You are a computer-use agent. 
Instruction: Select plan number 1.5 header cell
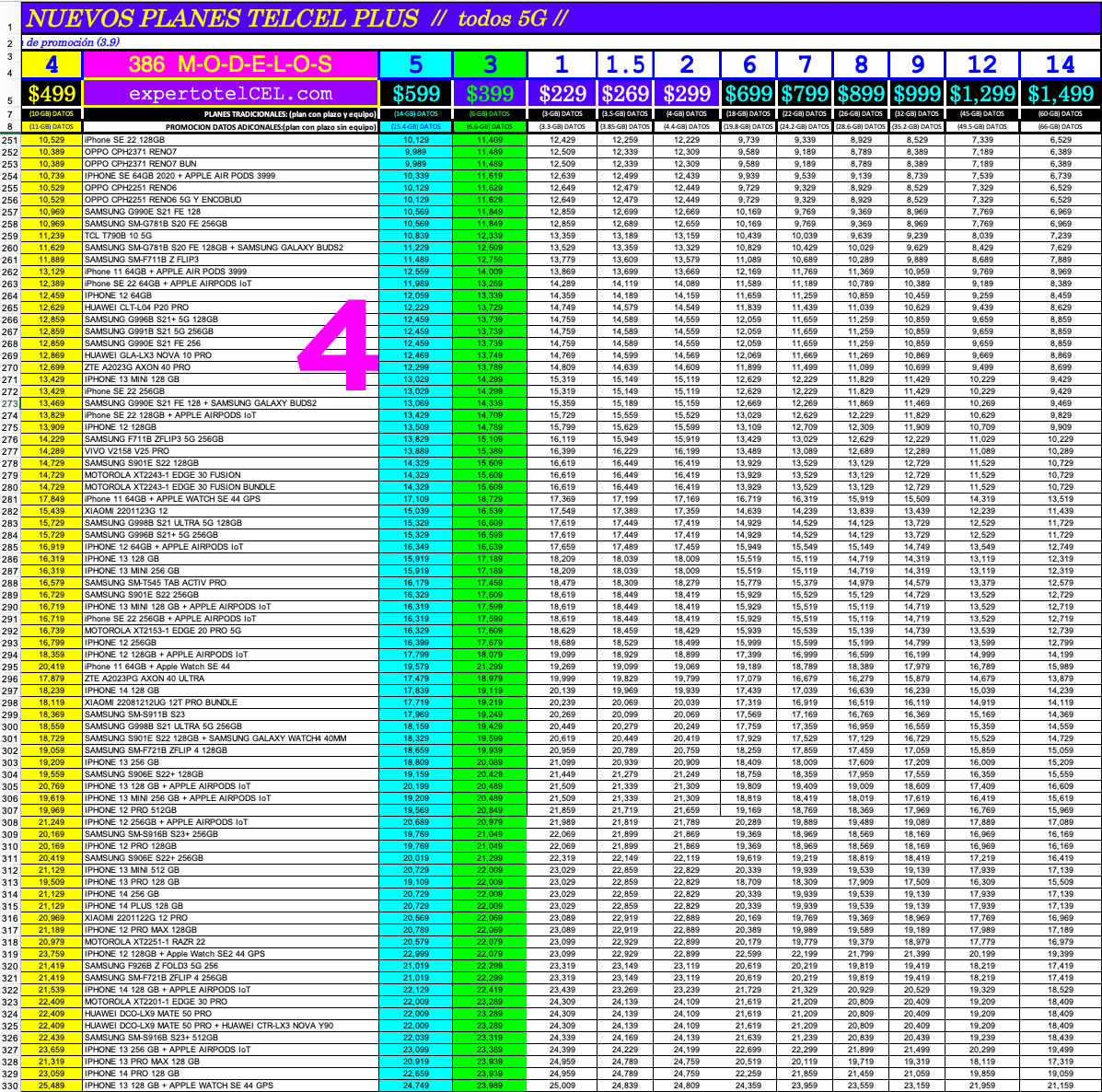click(625, 64)
